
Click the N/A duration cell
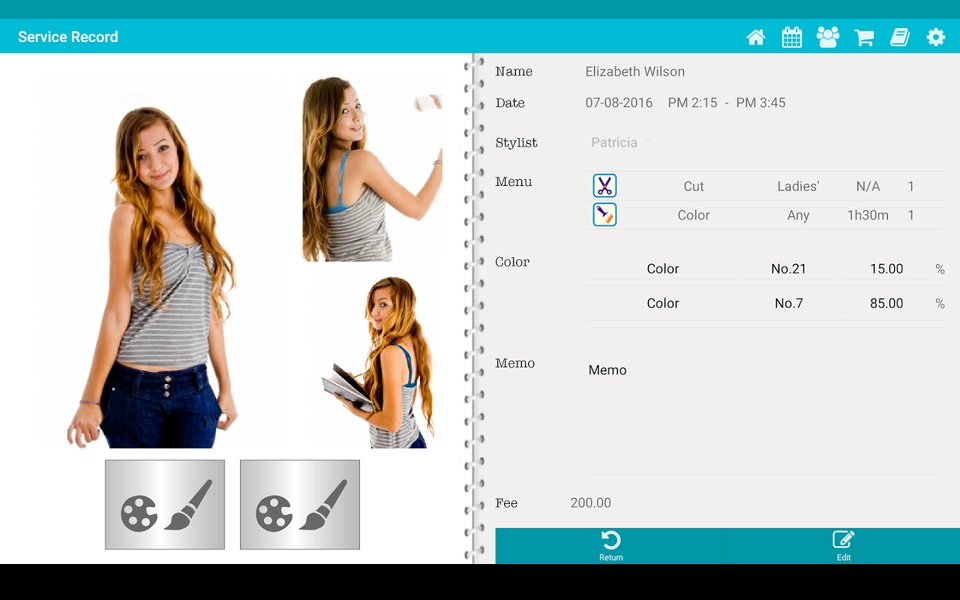point(868,186)
